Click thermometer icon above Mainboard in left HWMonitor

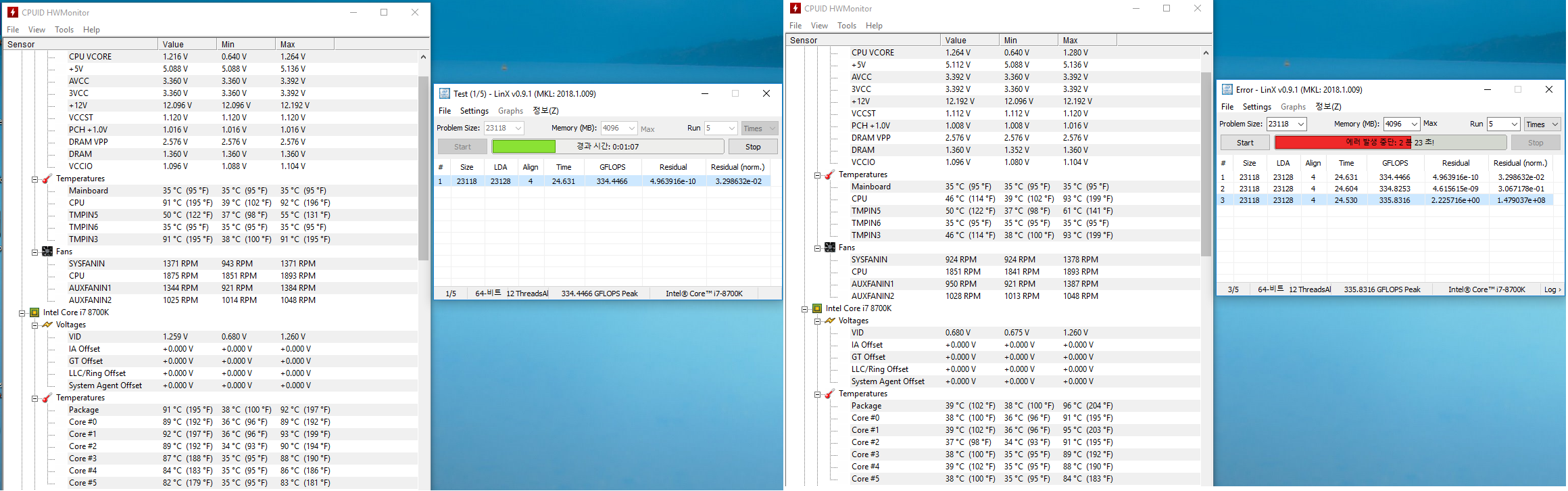(47, 179)
